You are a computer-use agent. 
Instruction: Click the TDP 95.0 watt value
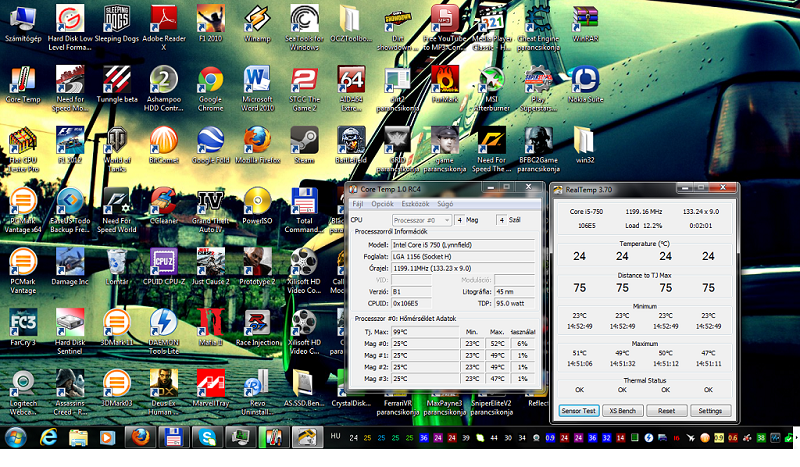click(x=514, y=304)
